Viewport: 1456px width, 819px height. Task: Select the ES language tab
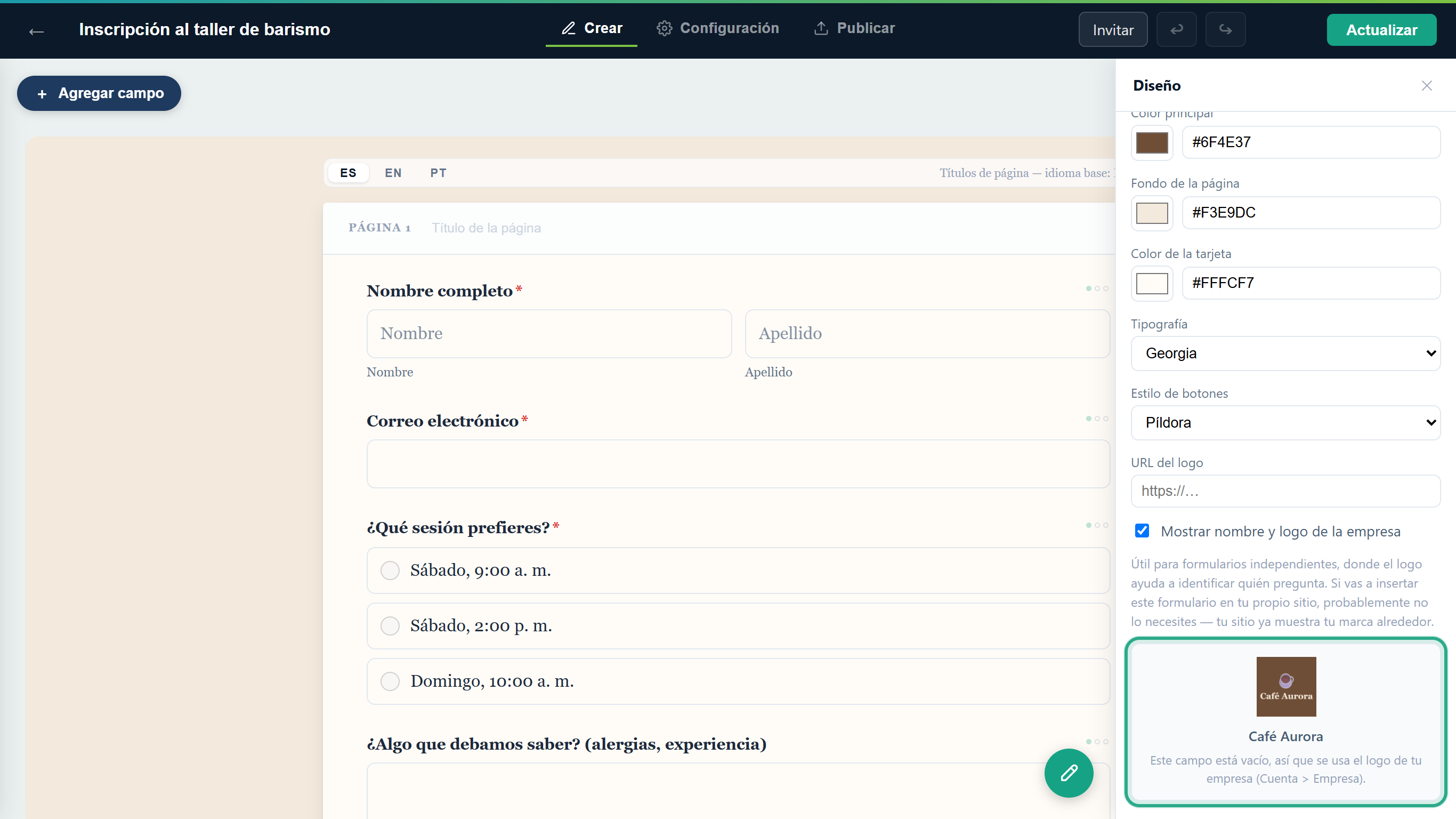pos(348,173)
